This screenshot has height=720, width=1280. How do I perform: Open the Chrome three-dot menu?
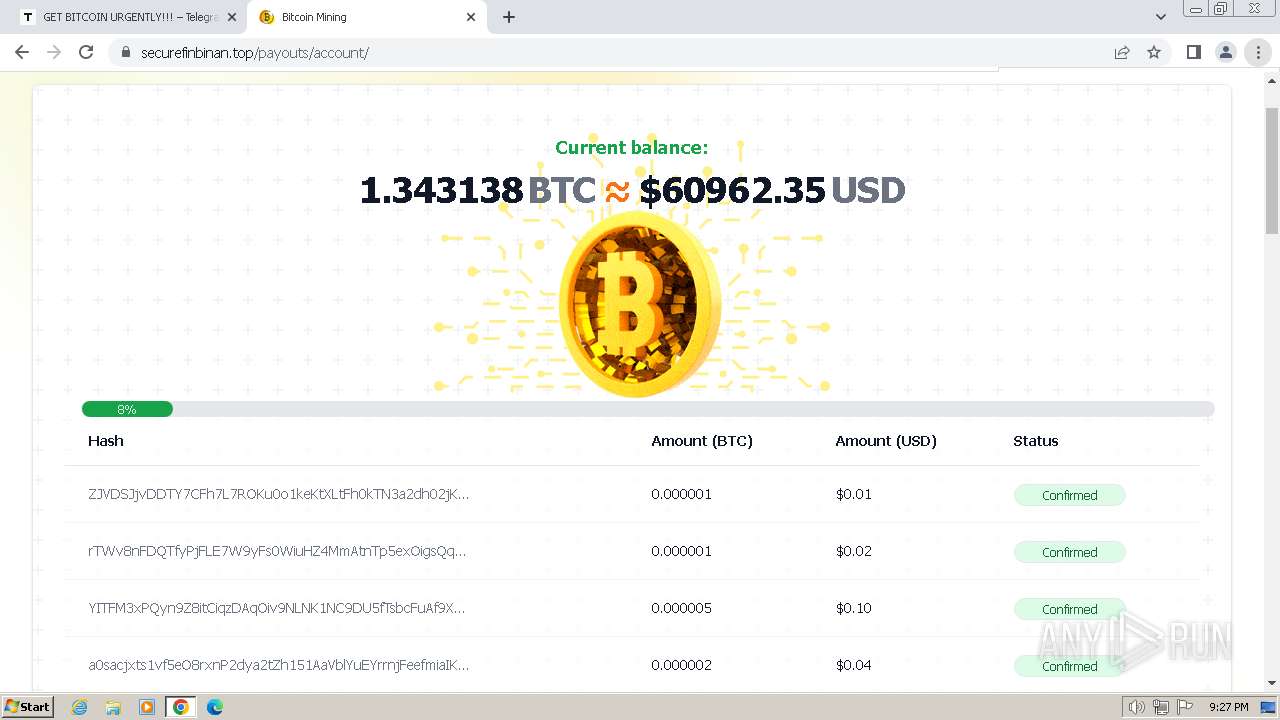[1258, 52]
